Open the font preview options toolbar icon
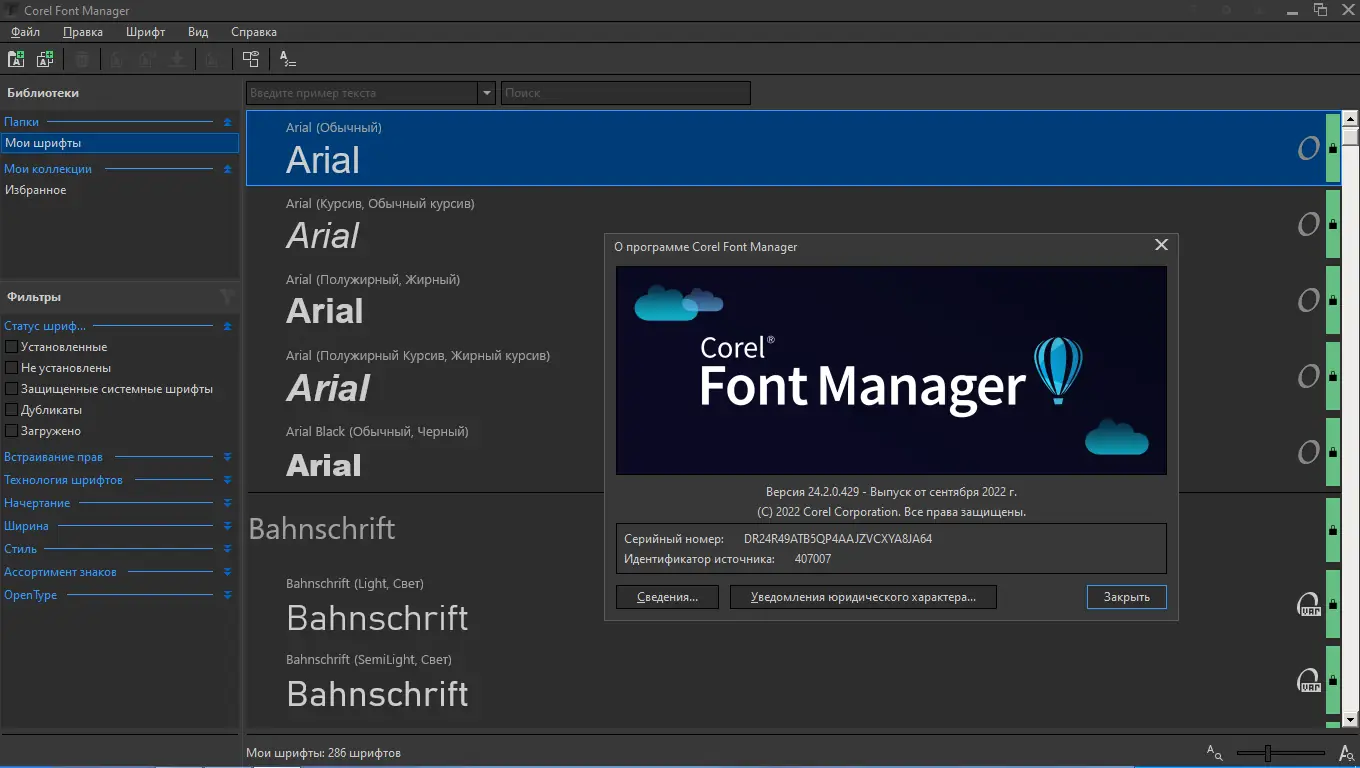The image size is (1360, 768). (x=288, y=59)
